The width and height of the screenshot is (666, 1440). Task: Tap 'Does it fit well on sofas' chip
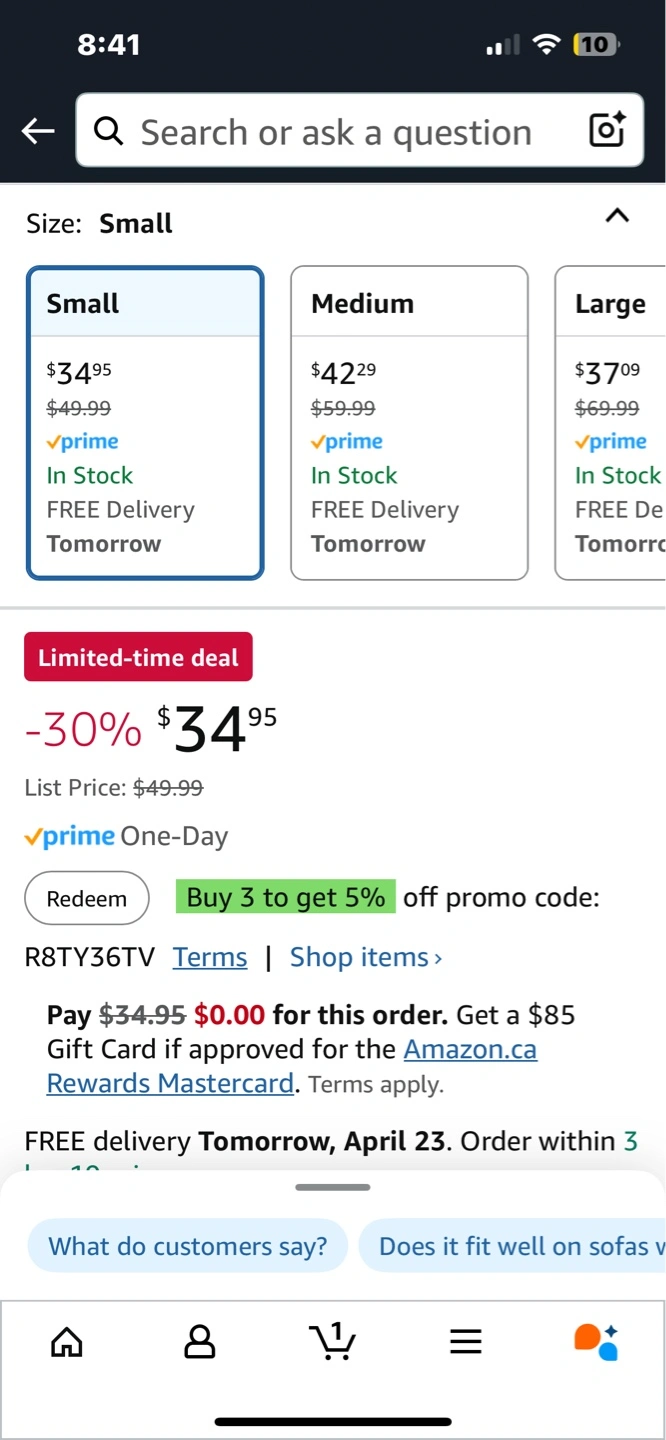click(x=512, y=1246)
